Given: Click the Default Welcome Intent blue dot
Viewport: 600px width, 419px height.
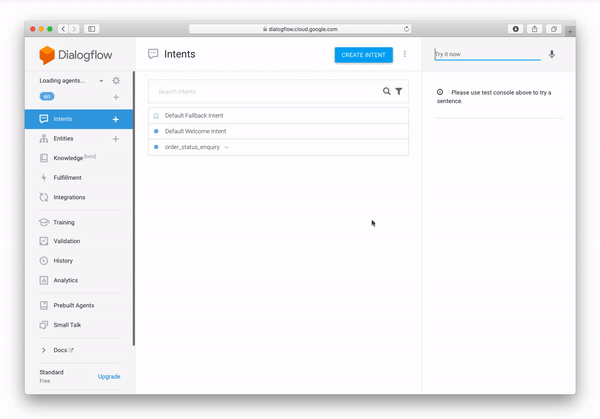Looking at the screenshot, I should point(156,131).
